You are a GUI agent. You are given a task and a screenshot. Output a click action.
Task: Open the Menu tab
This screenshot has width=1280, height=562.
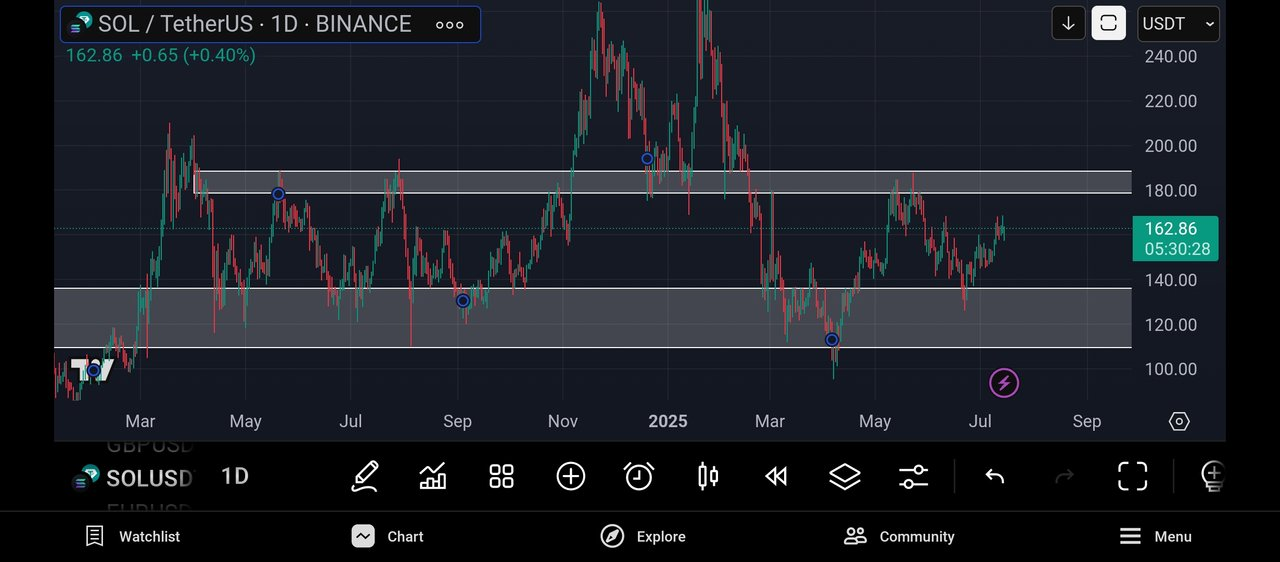pyautogui.click(x=1155, y=537)
